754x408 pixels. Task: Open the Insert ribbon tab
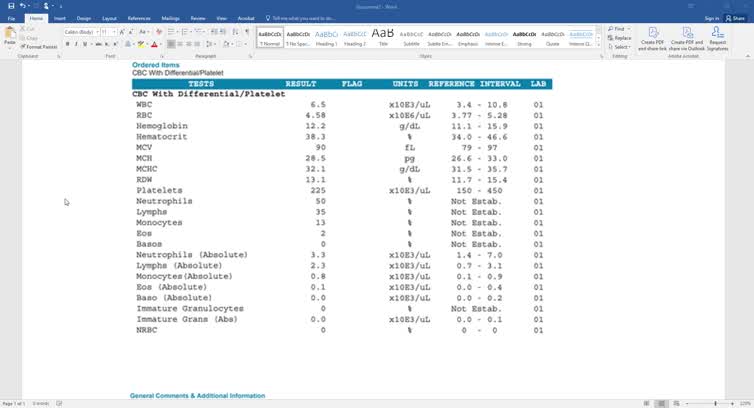pos(60,18)
